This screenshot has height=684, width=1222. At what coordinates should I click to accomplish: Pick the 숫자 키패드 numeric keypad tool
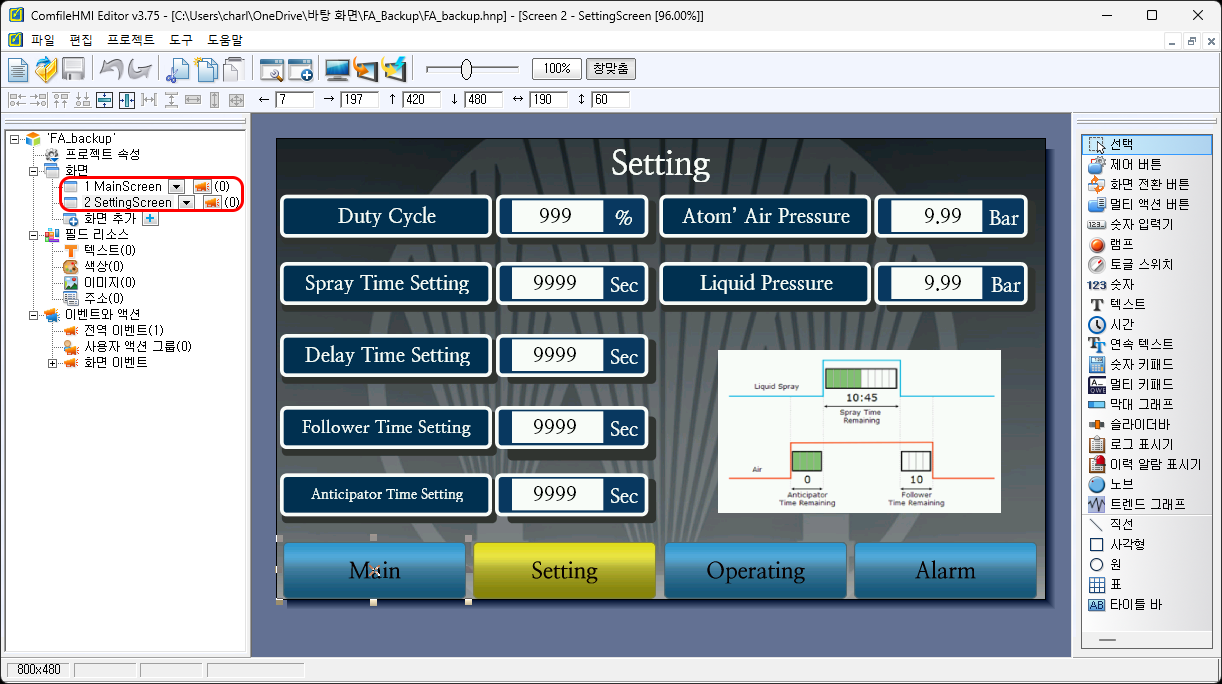[1146, 364]
